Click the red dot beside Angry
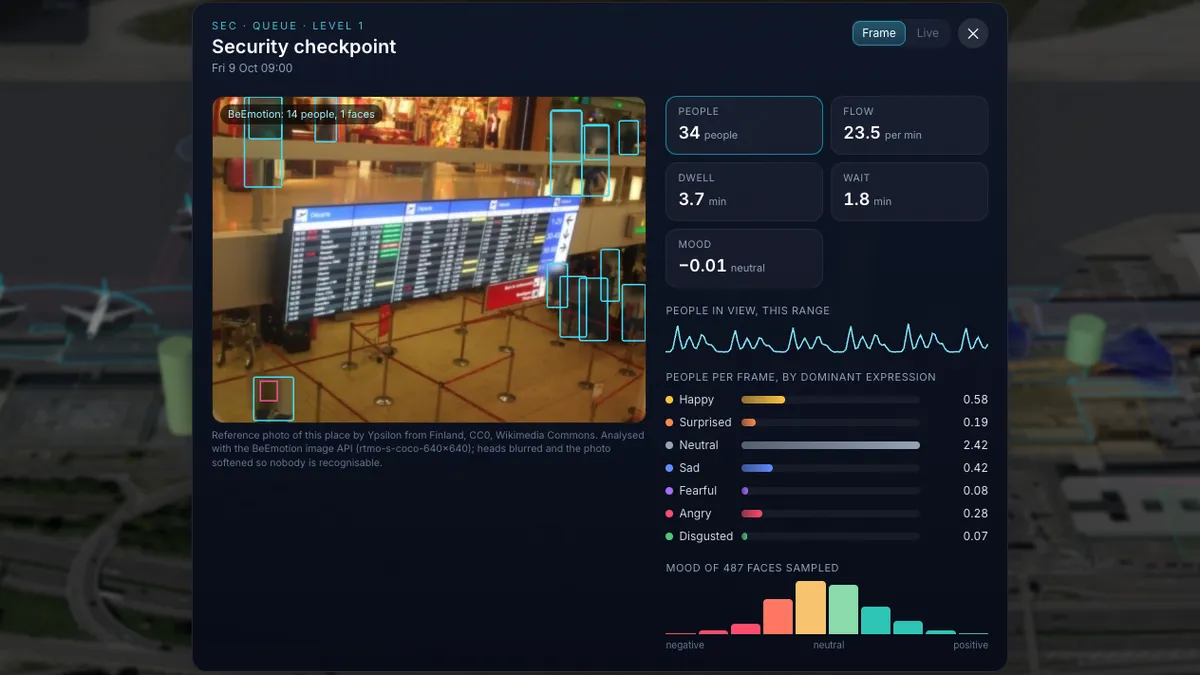The width and height of the screenshot is (1200, 675). (669, 514)
